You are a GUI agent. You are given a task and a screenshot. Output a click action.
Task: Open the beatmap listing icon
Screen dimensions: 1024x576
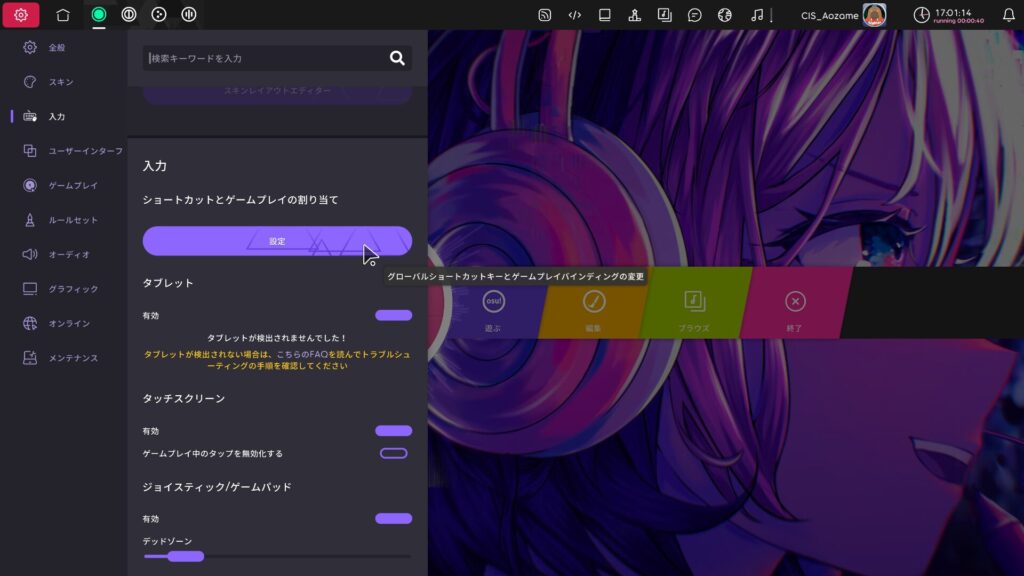665,15
